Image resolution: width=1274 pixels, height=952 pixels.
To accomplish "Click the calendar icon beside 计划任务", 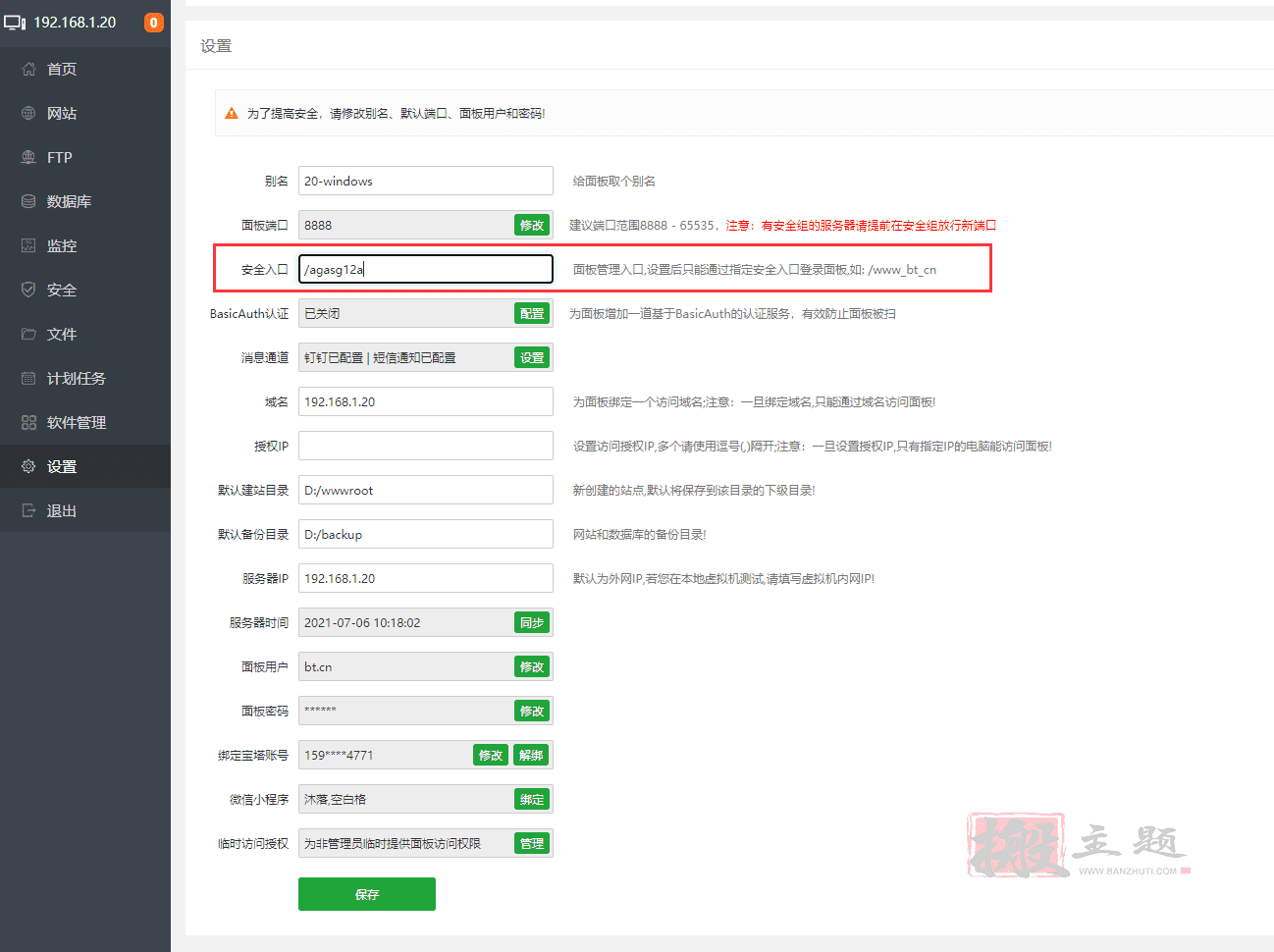I will (28, 378).
